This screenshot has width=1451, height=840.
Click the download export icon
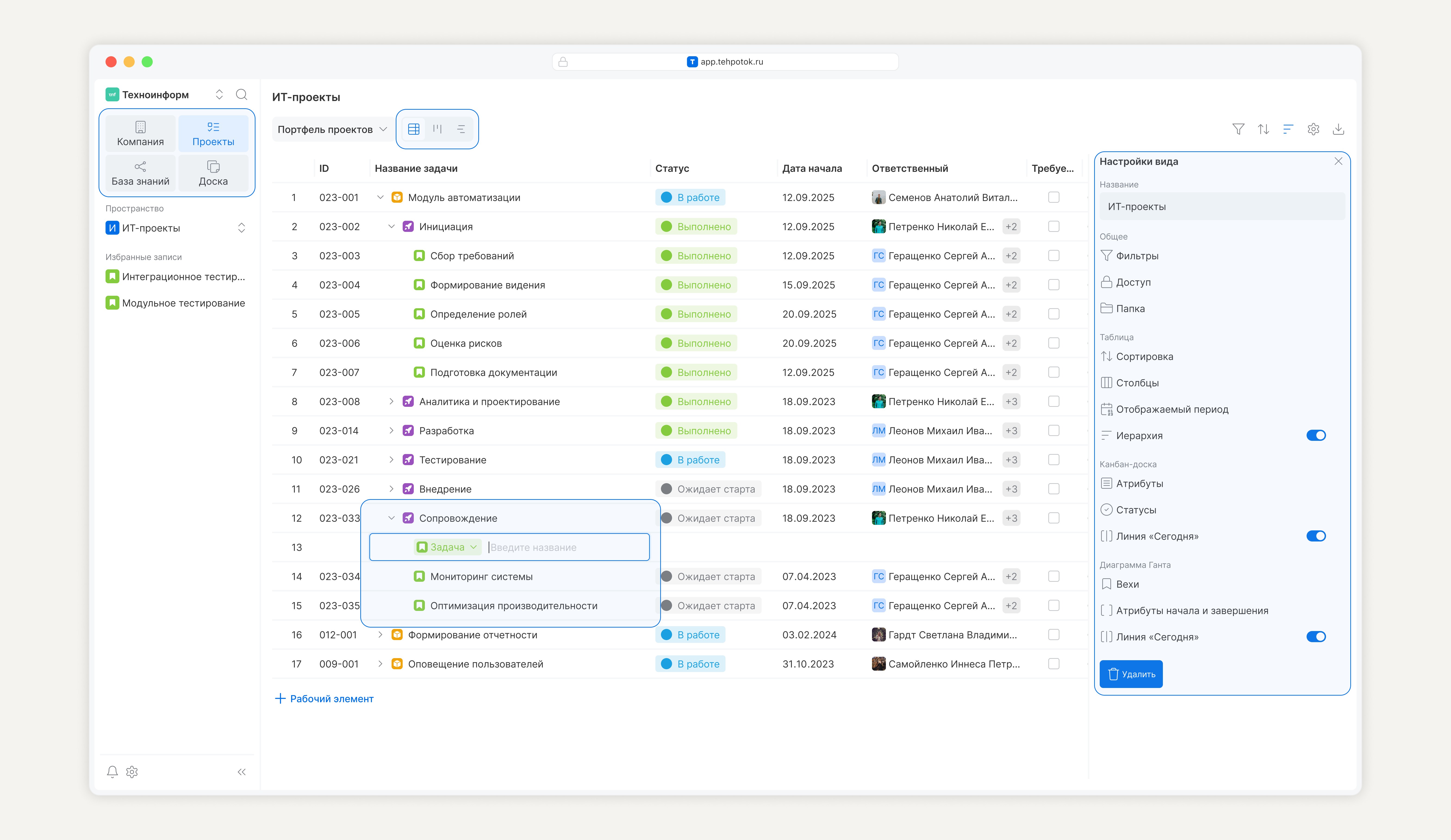[1338, 129]
